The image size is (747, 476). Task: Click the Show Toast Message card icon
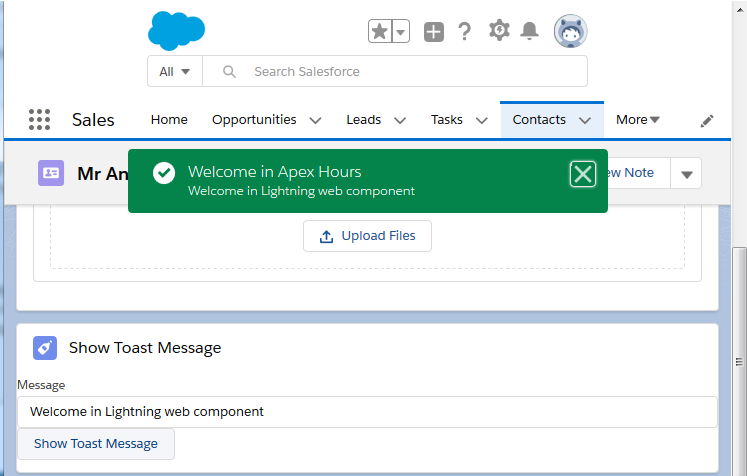point(45,348)
